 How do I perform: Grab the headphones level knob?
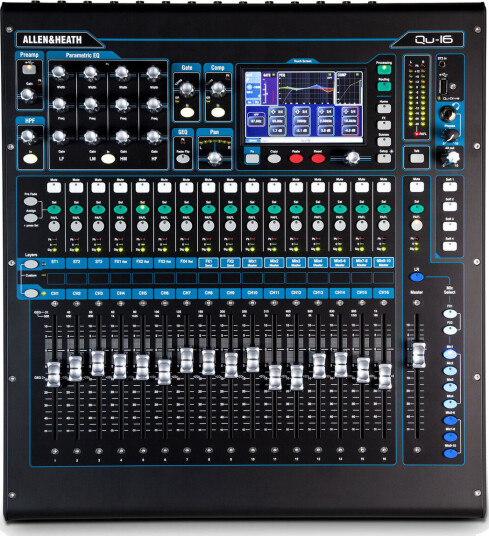(450, 135)
